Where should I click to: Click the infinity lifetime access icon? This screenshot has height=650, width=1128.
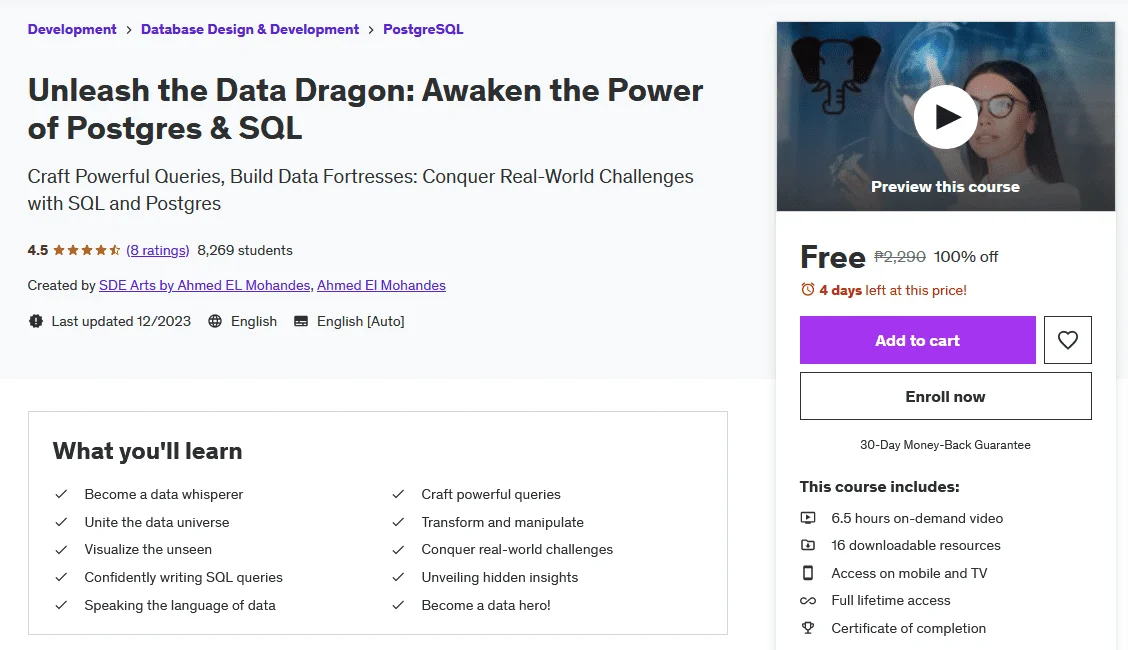808,600
